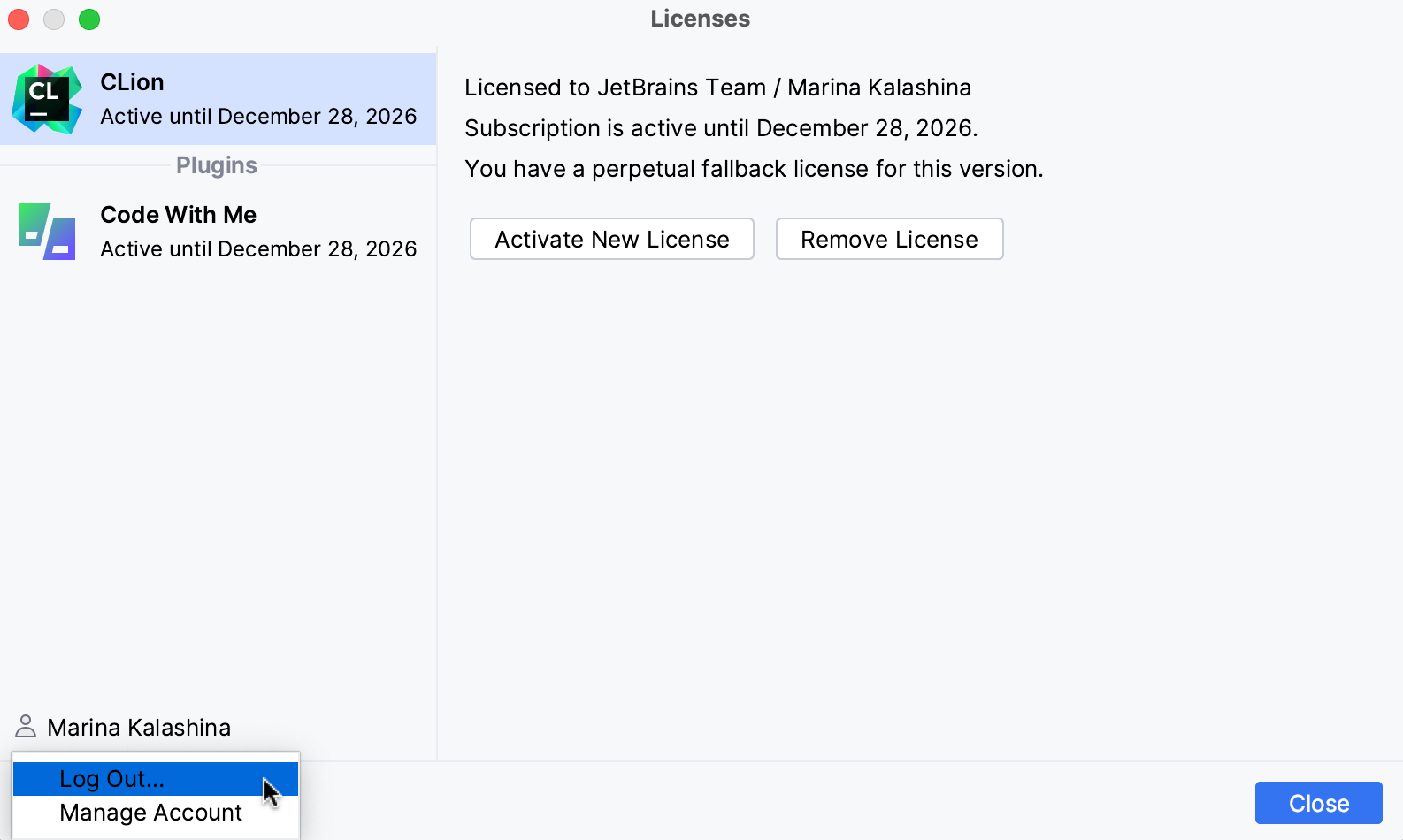Click the perpetual fallback license message
The width and height of the screenshot is (1403, 840).
754,169
